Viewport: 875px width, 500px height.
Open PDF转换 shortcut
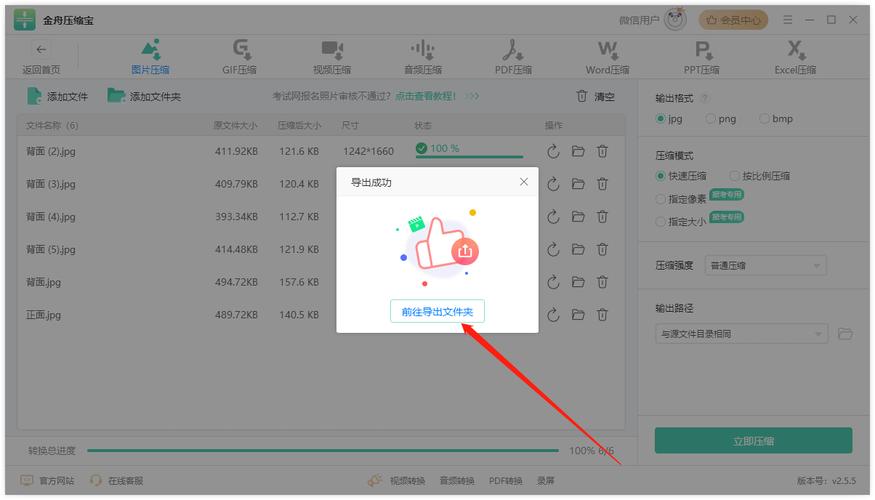(506, 480)
